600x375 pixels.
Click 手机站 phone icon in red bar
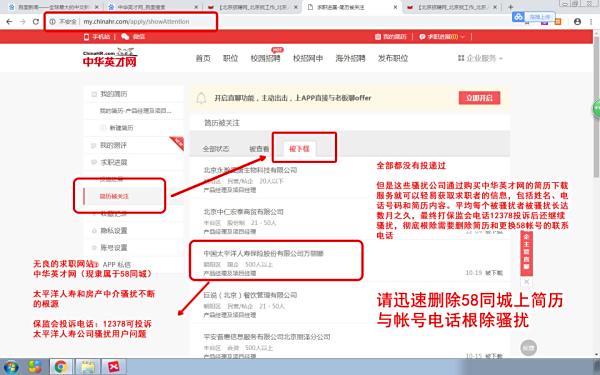click(97, 37)
